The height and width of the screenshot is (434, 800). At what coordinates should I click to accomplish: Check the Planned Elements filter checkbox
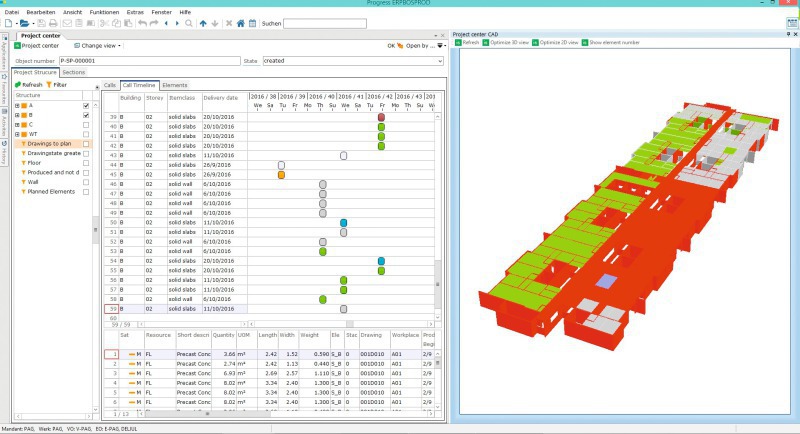(x=86, y=192)
